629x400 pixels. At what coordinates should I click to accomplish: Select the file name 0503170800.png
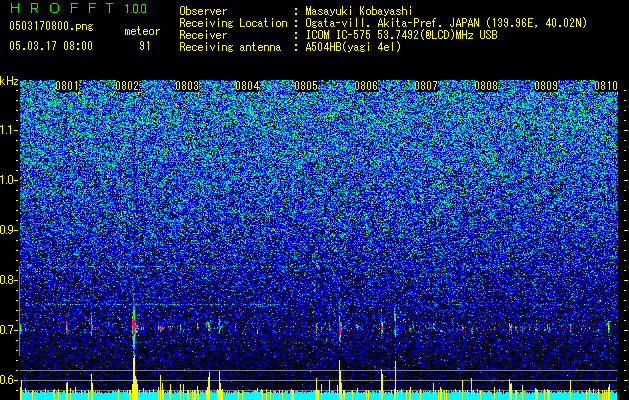[x=51, y=27]
